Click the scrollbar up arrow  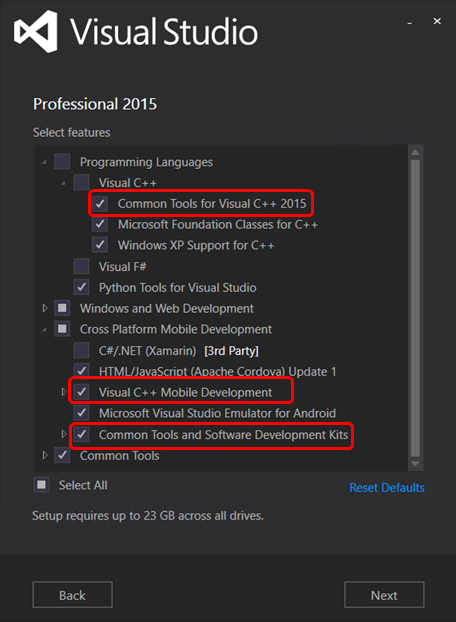coord(415,152)
